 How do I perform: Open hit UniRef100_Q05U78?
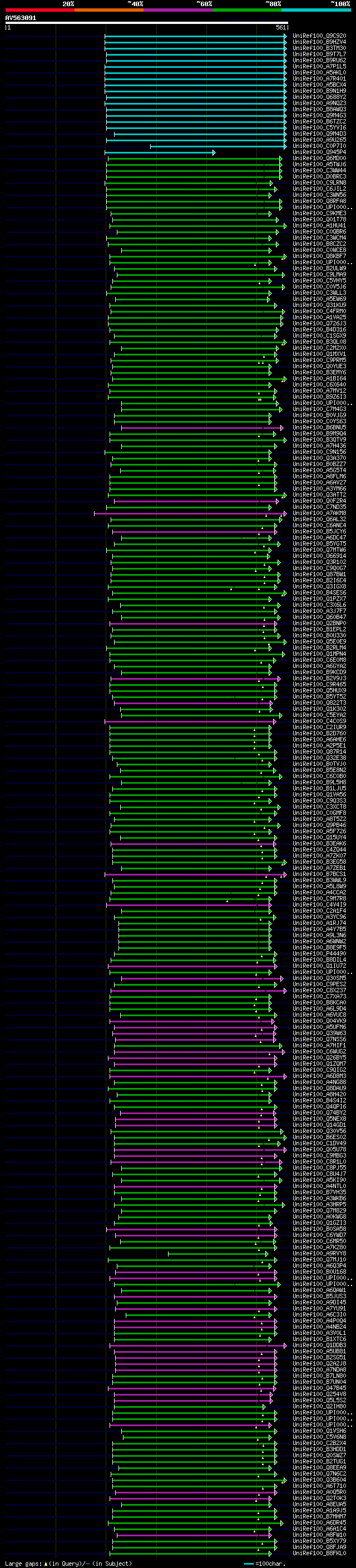(x=319, y=1149)
